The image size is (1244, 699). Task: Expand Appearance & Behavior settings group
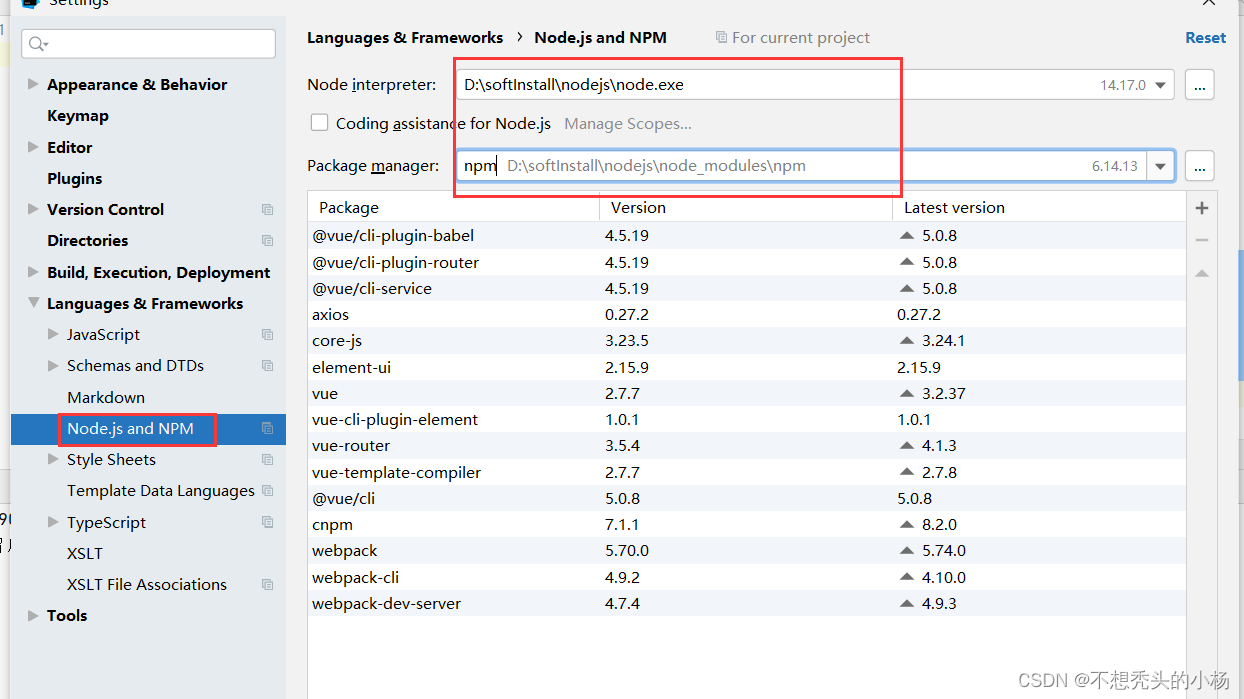(33, 85)
